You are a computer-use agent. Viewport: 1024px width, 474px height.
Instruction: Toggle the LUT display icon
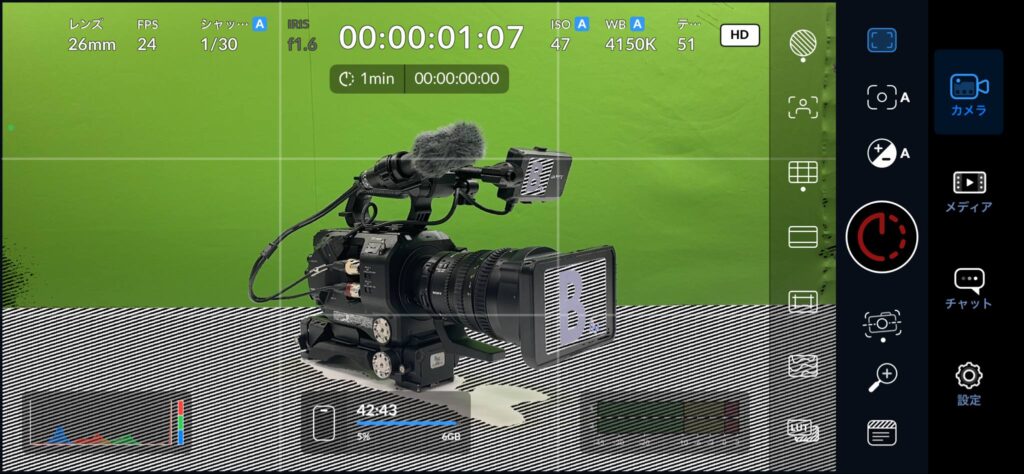(x=803, y=432)
